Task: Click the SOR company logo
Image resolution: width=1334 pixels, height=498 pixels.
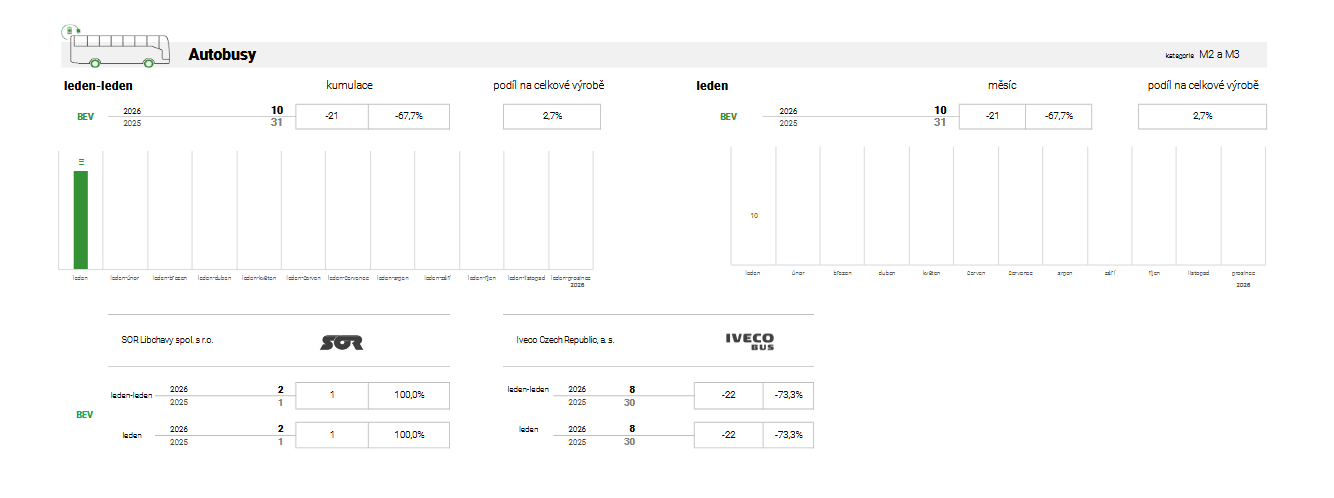Action: tap(341, 343)
